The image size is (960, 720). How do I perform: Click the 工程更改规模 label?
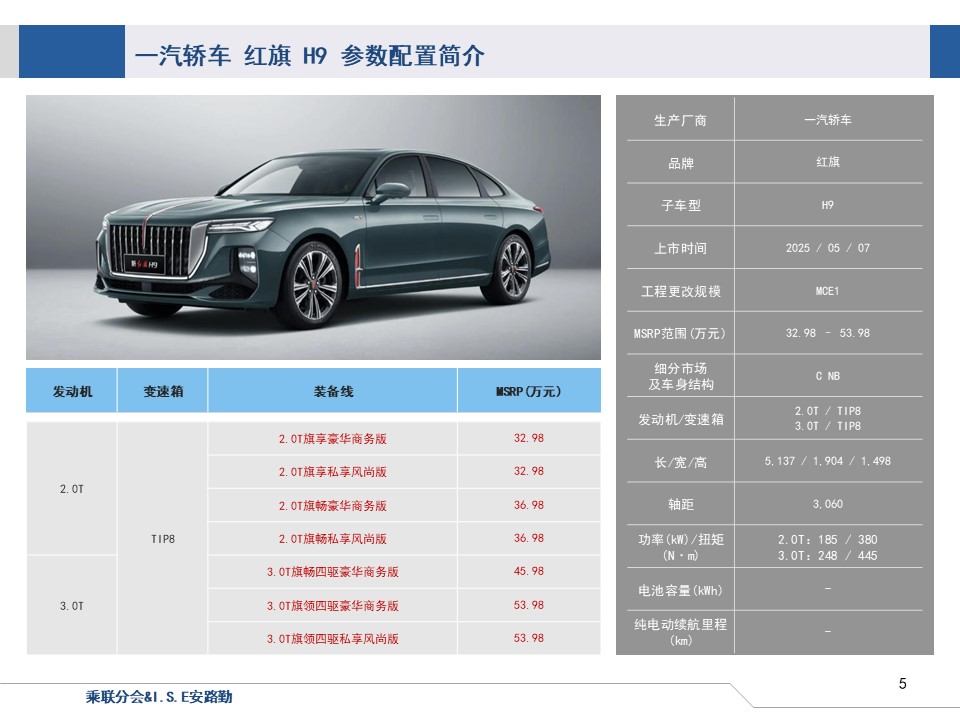(680, 291)
